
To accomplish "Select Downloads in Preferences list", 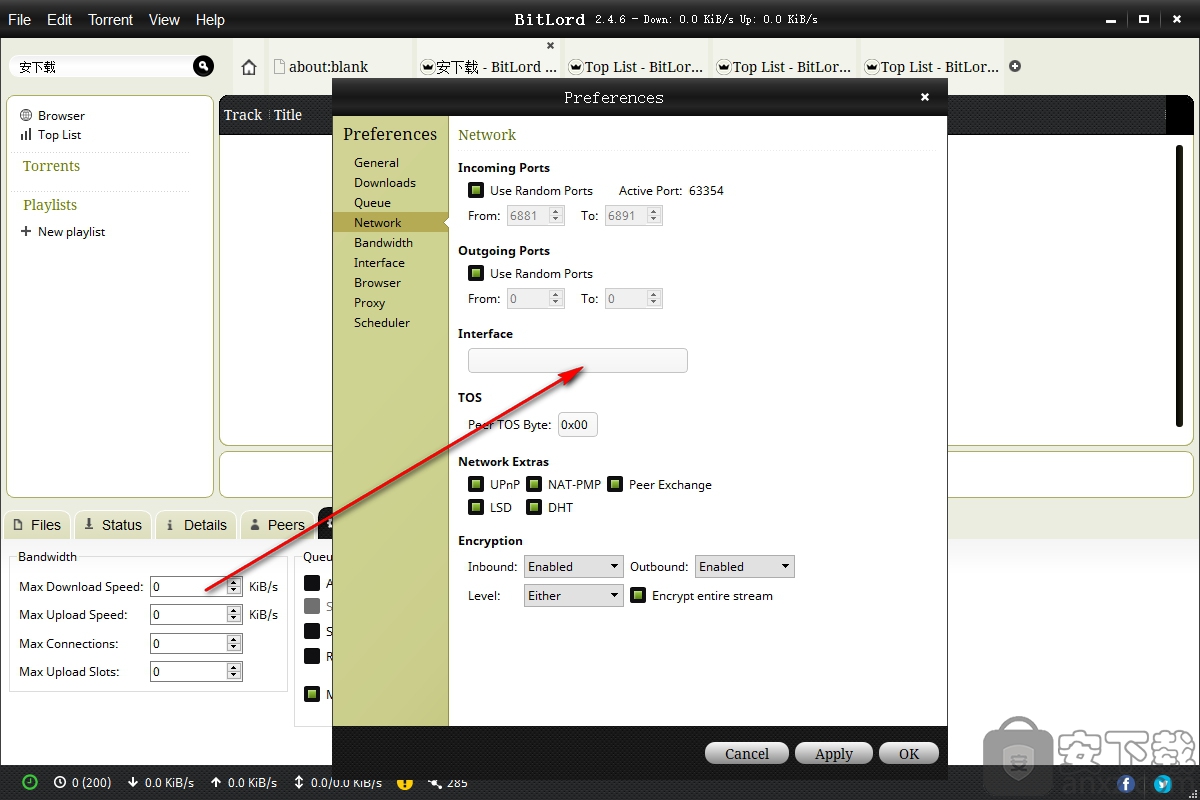I will (x=385, y=182).
